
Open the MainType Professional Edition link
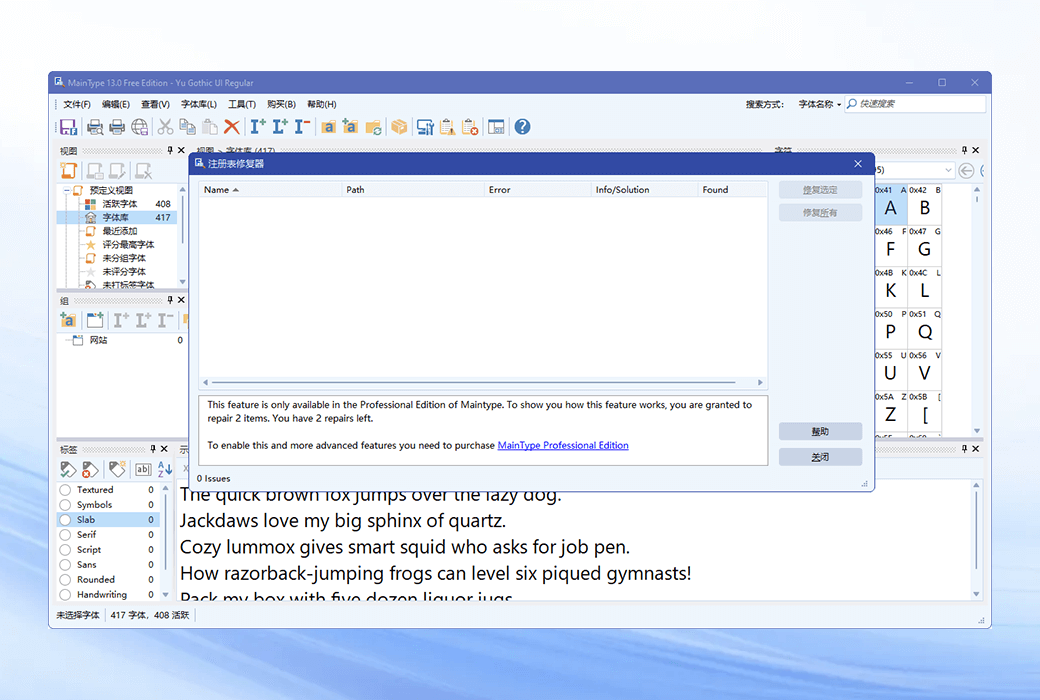click(x=563, y=445)
